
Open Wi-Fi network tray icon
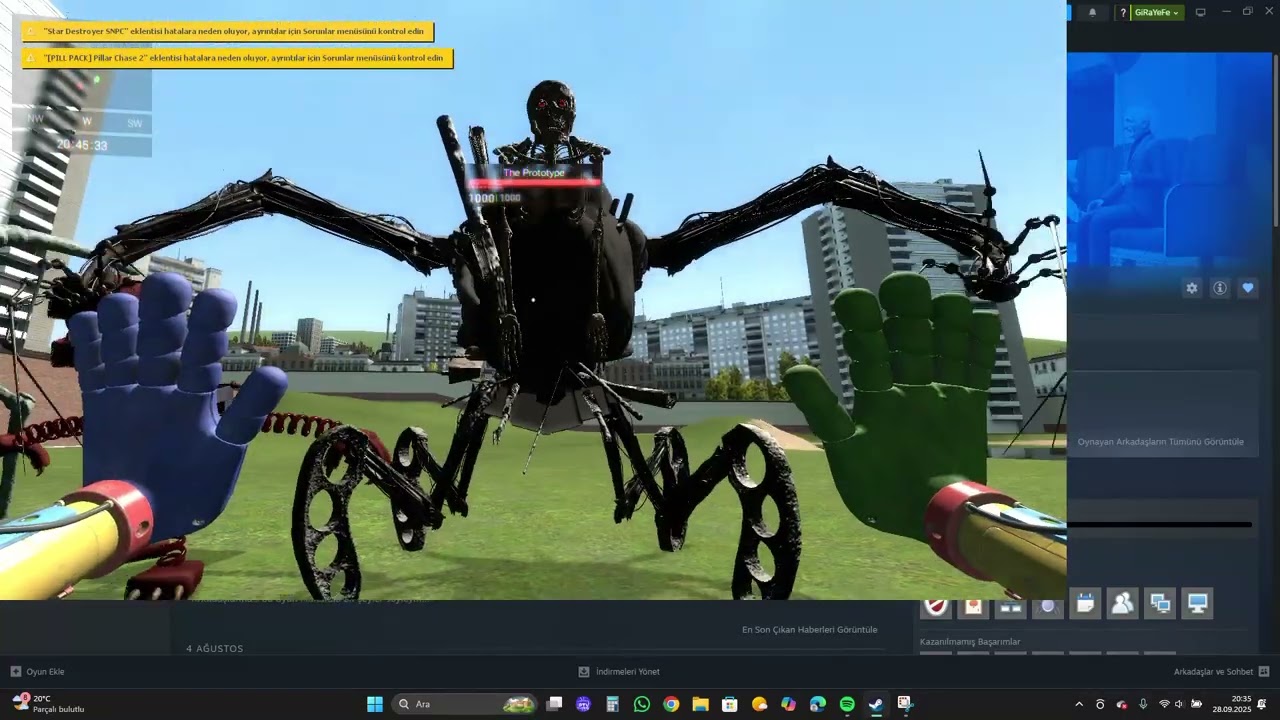(x=1164, y=704)
